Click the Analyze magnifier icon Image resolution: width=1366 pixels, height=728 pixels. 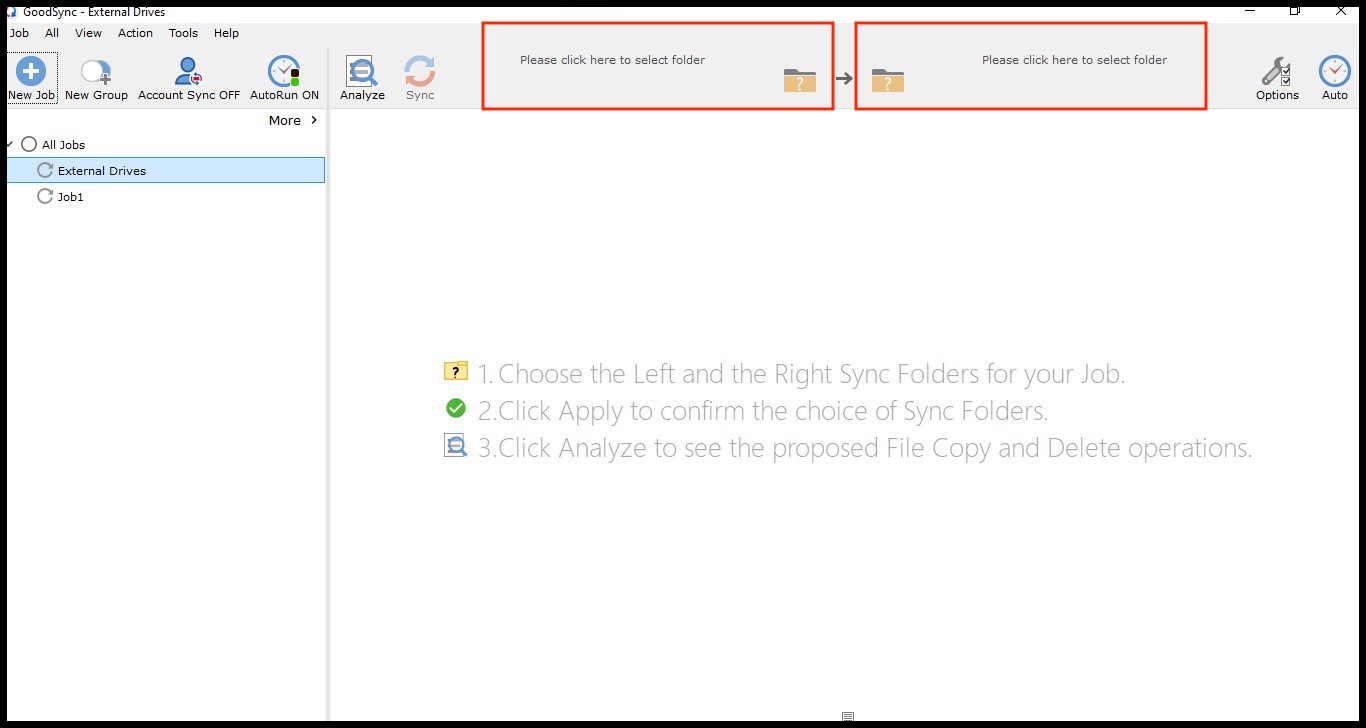[361, 72]
